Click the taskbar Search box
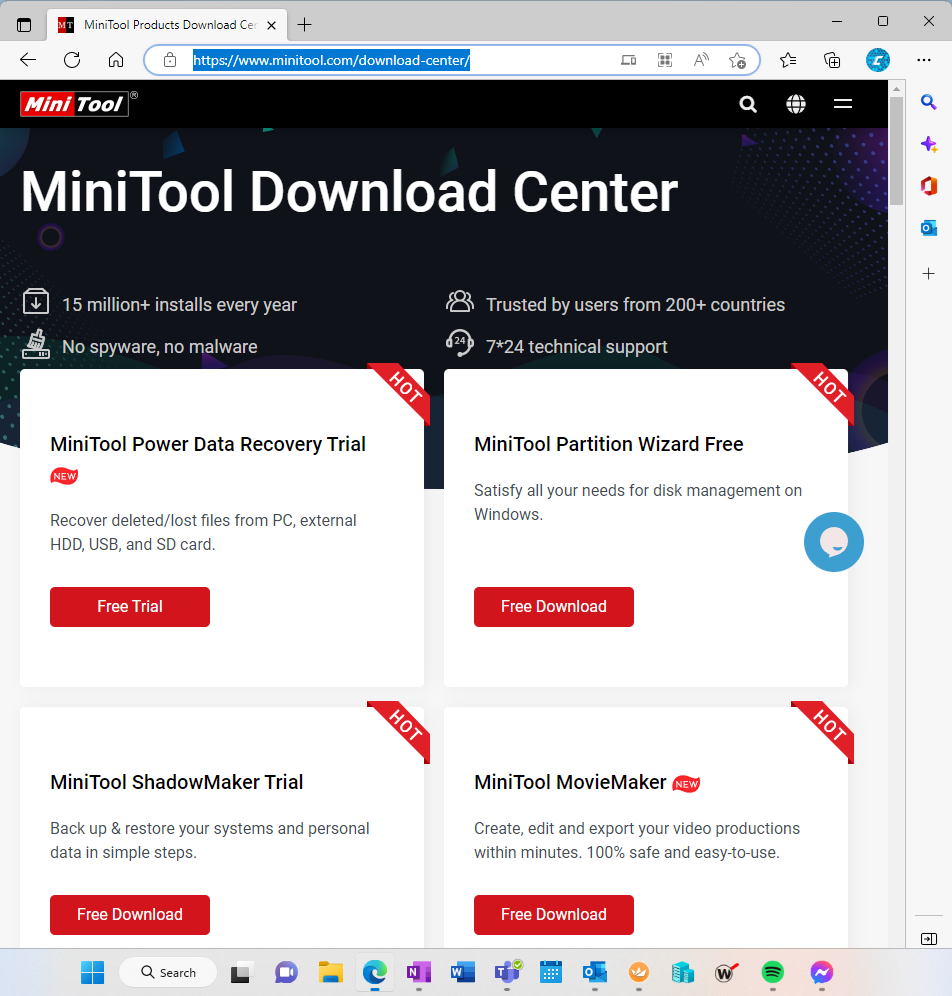952x996 pixels. (168, 972)
